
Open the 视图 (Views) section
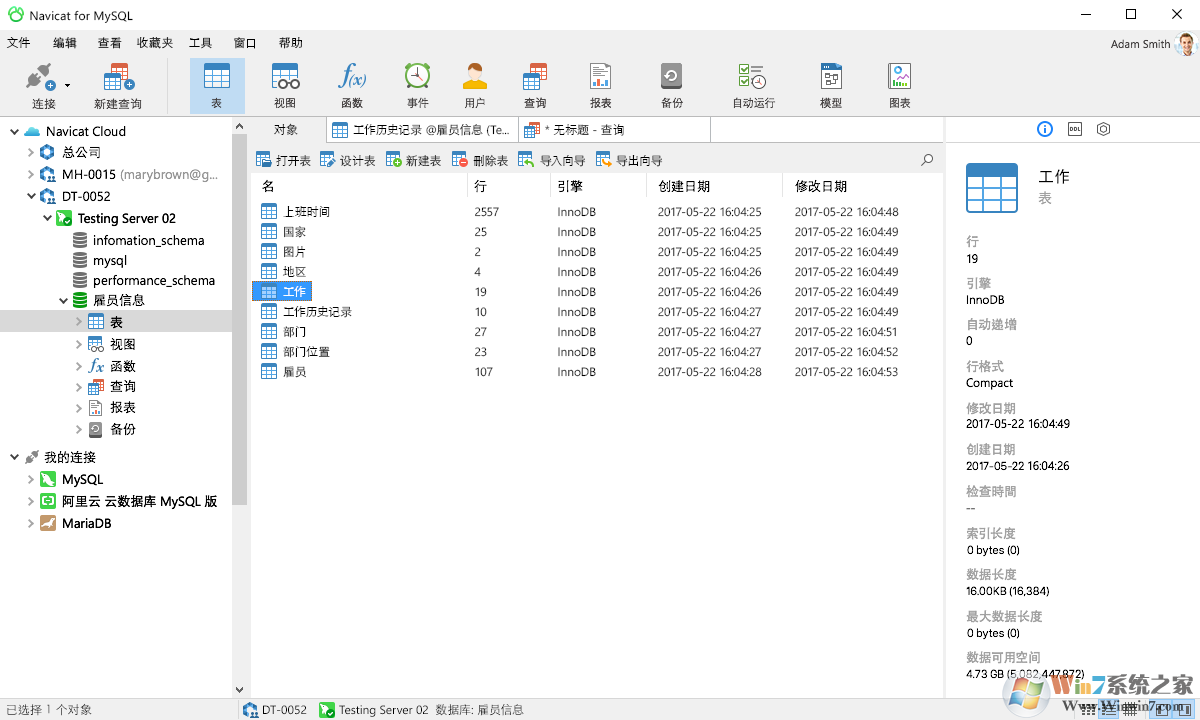point(284,85)
